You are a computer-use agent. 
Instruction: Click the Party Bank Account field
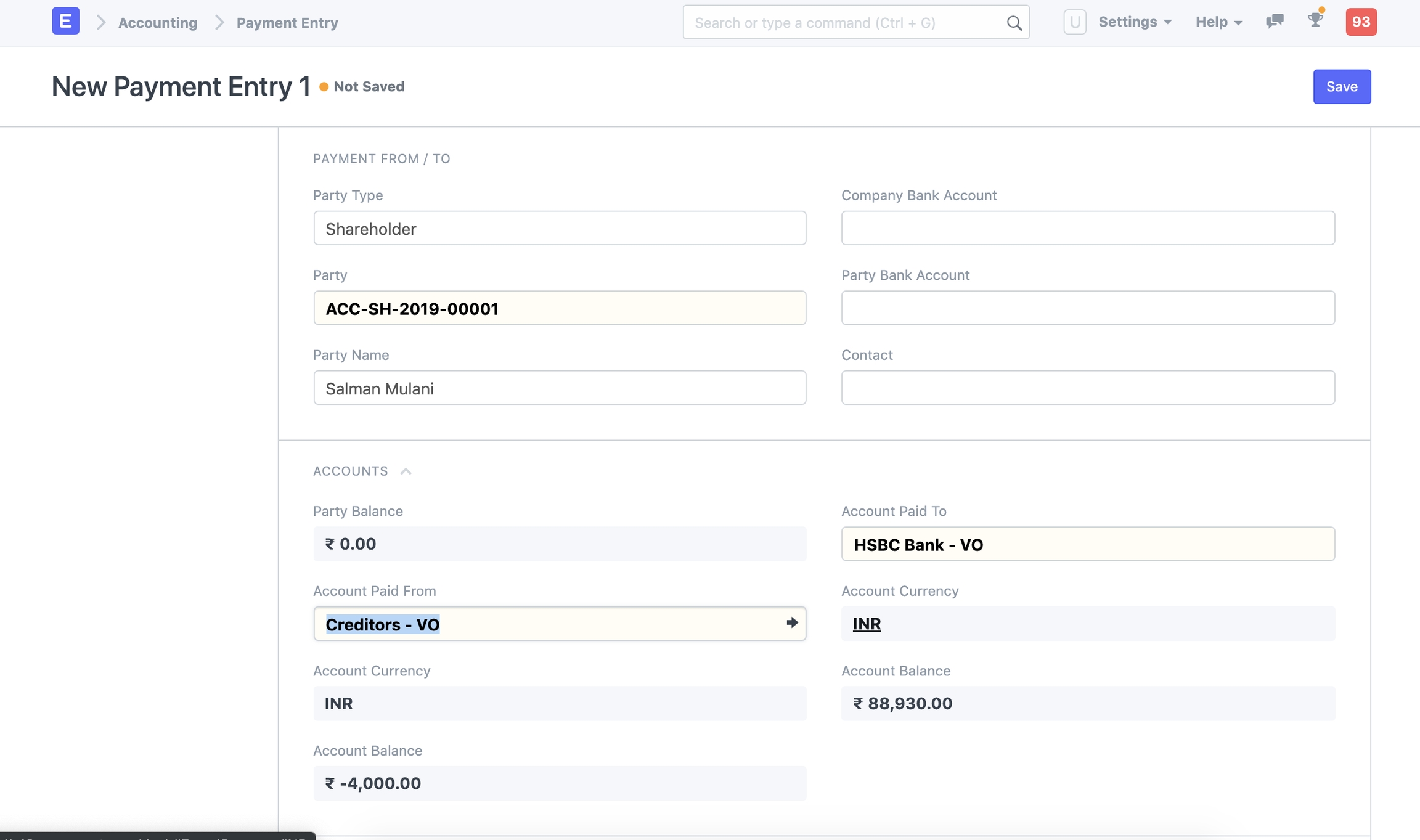(1087, 308)
